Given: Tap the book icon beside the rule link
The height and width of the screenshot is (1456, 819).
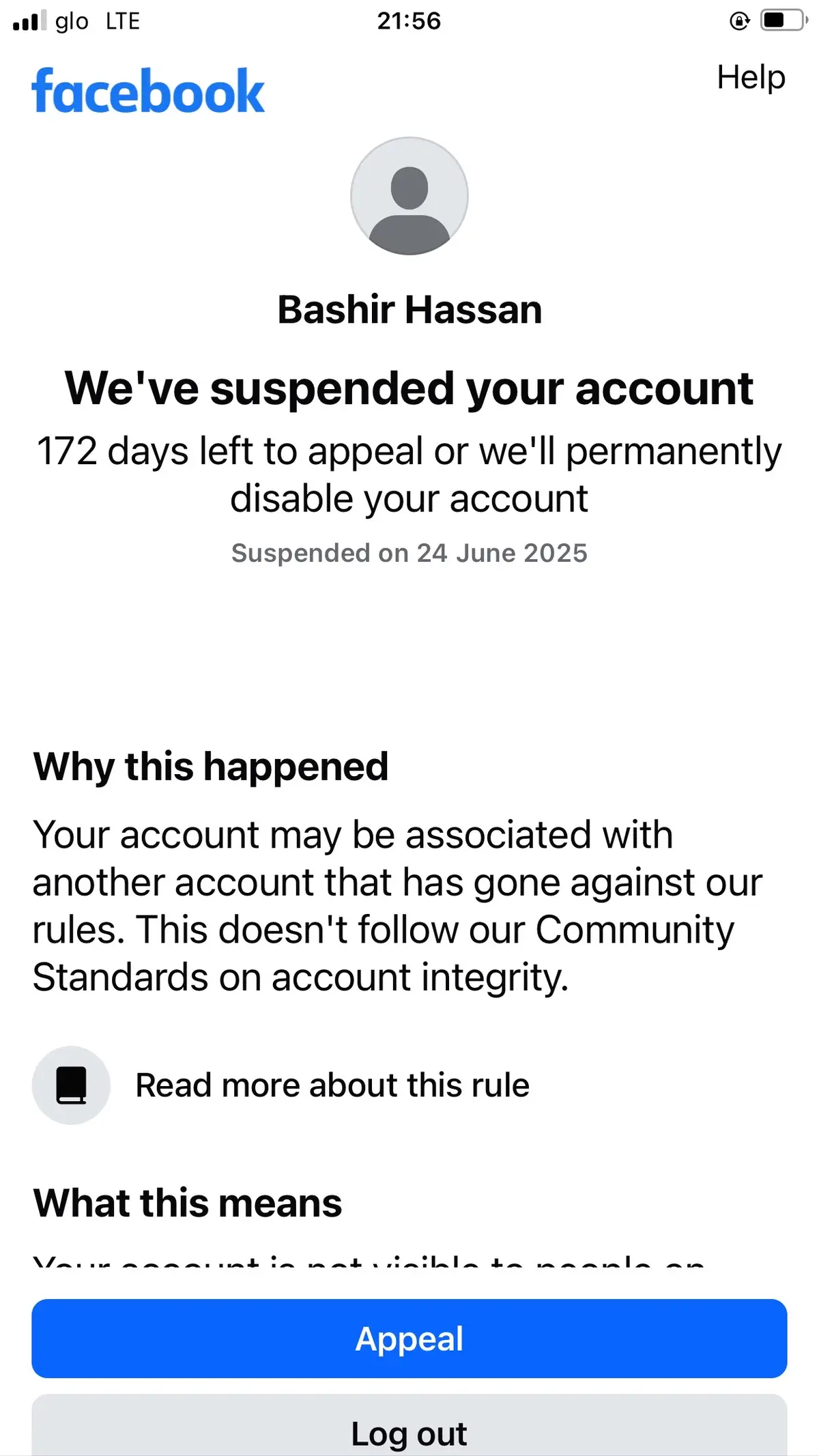Looking at the screenshot, I should click(x=71, y=1085).
